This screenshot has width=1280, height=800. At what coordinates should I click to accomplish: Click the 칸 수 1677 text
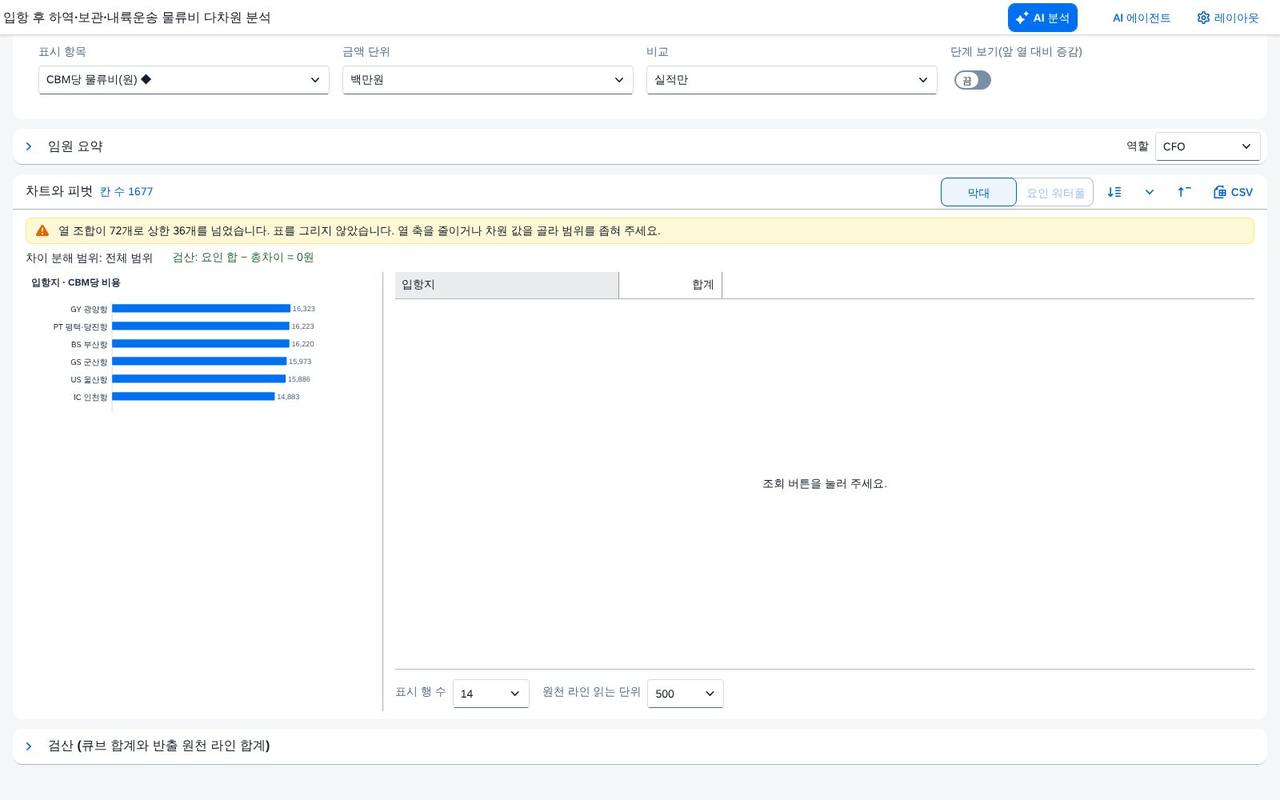coord(126,192)
